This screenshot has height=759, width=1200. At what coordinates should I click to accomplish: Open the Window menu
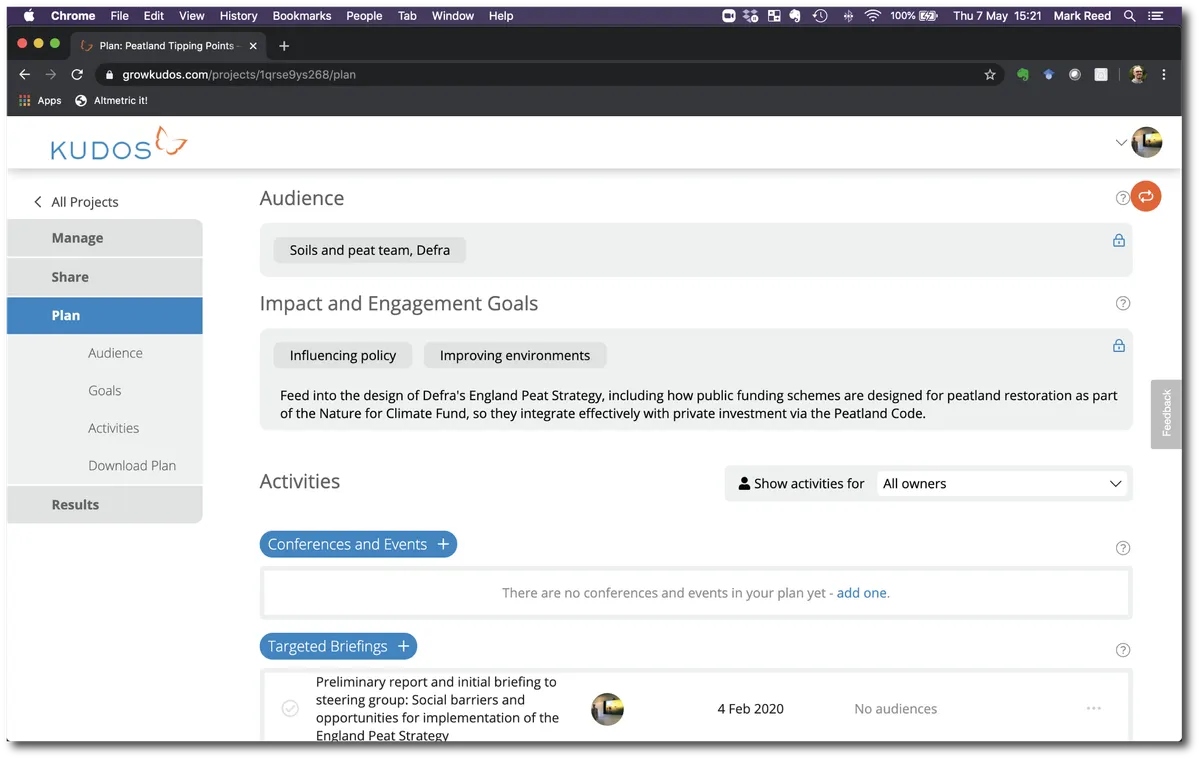point(453,16)
